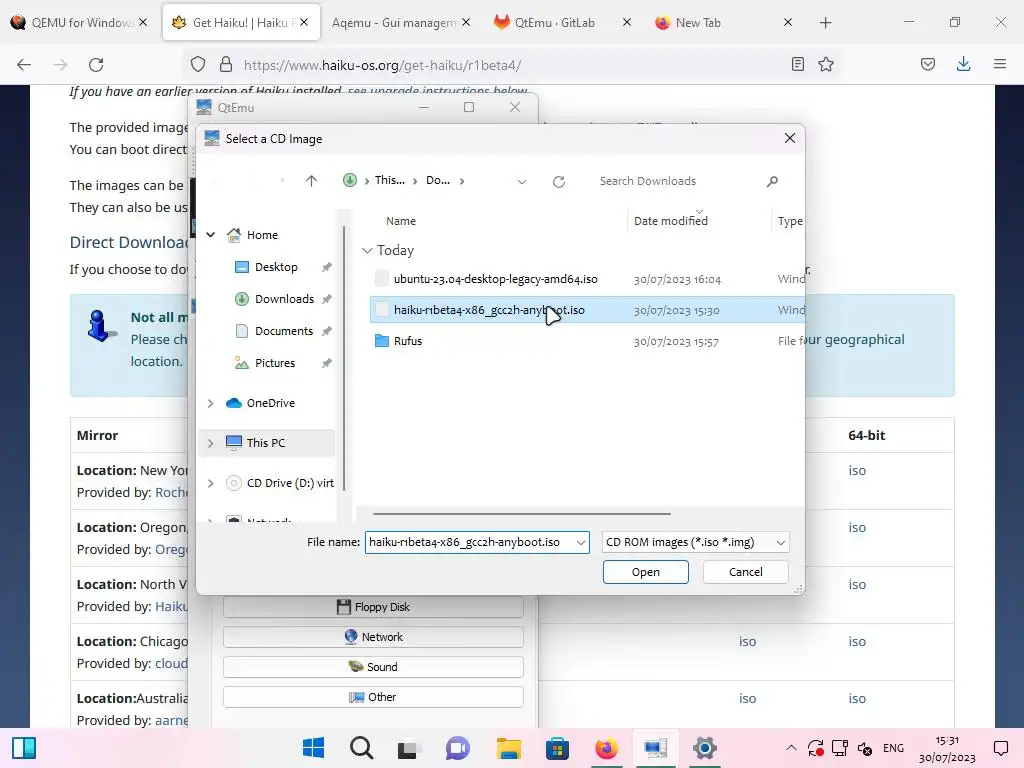
Task: Open Task View on taskbar
Action: pyautogui.click(x=408, y=748)
